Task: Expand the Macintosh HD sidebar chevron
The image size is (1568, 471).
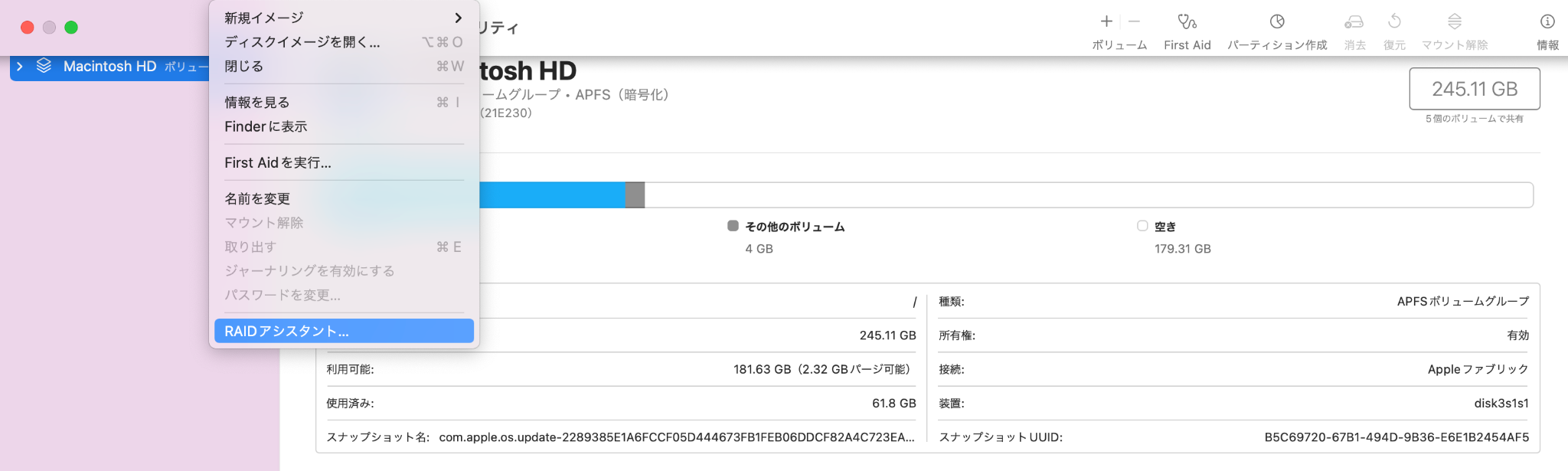Action: (20, 67)
